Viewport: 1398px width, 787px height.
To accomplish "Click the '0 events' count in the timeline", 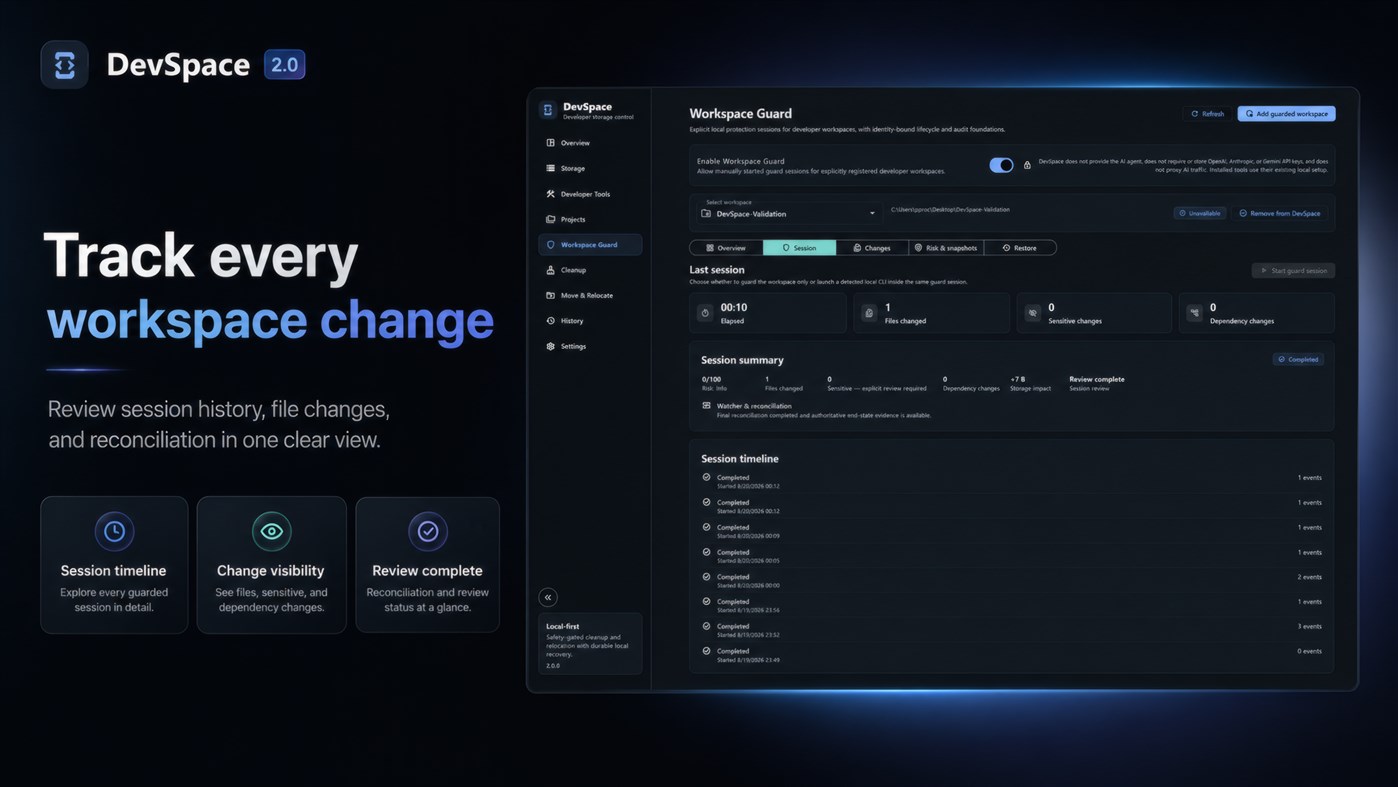I will [1309, 651].
